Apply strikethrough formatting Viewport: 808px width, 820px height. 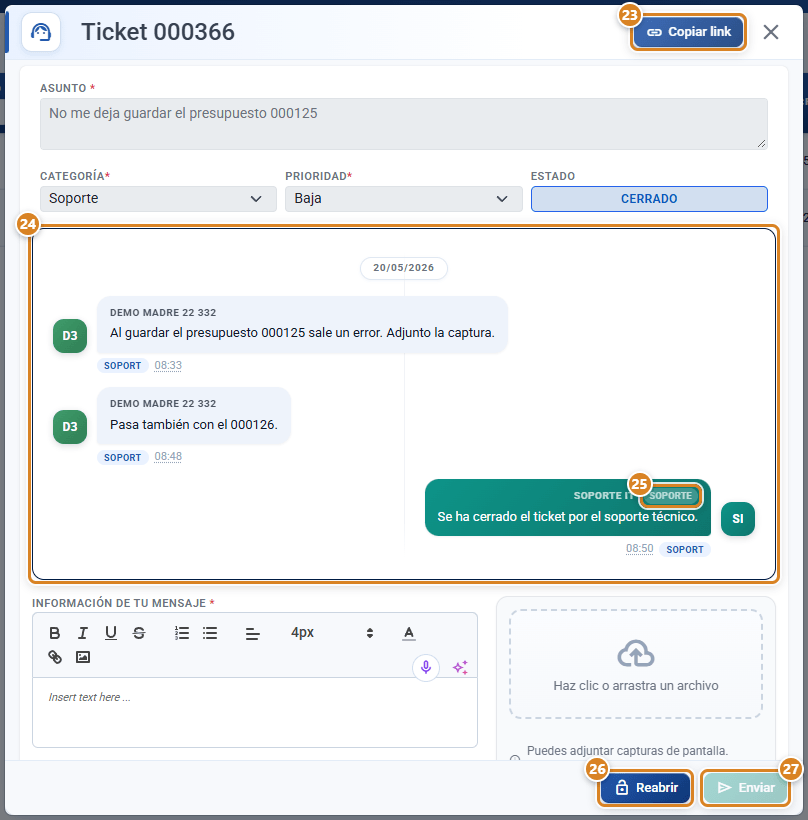click(139, 633)
